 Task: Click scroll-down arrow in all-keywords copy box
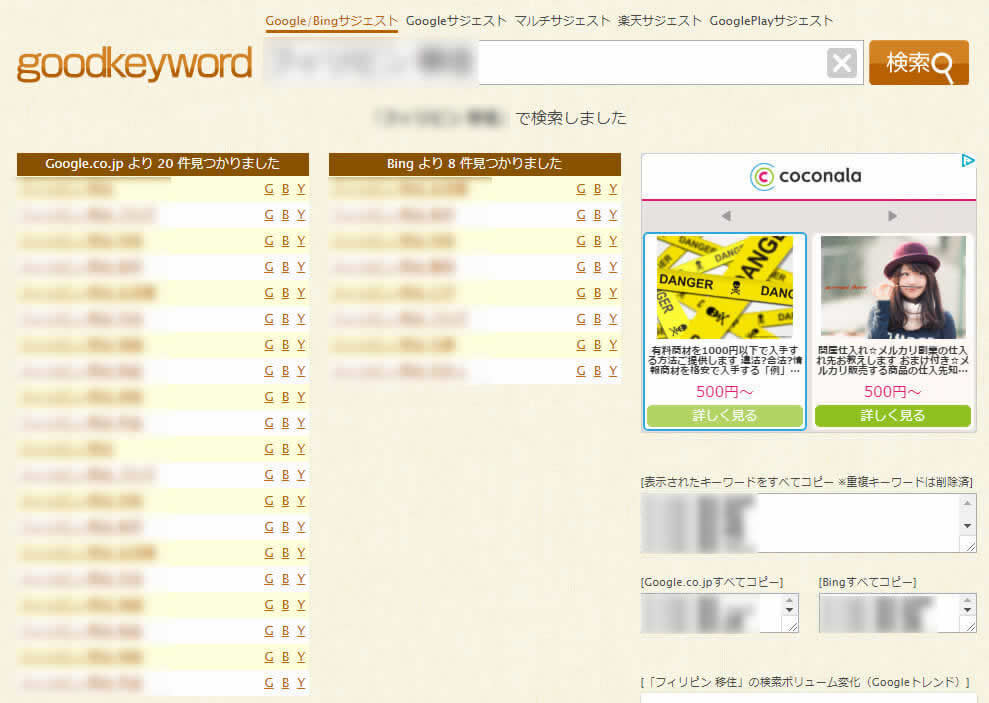click(968, 526)
